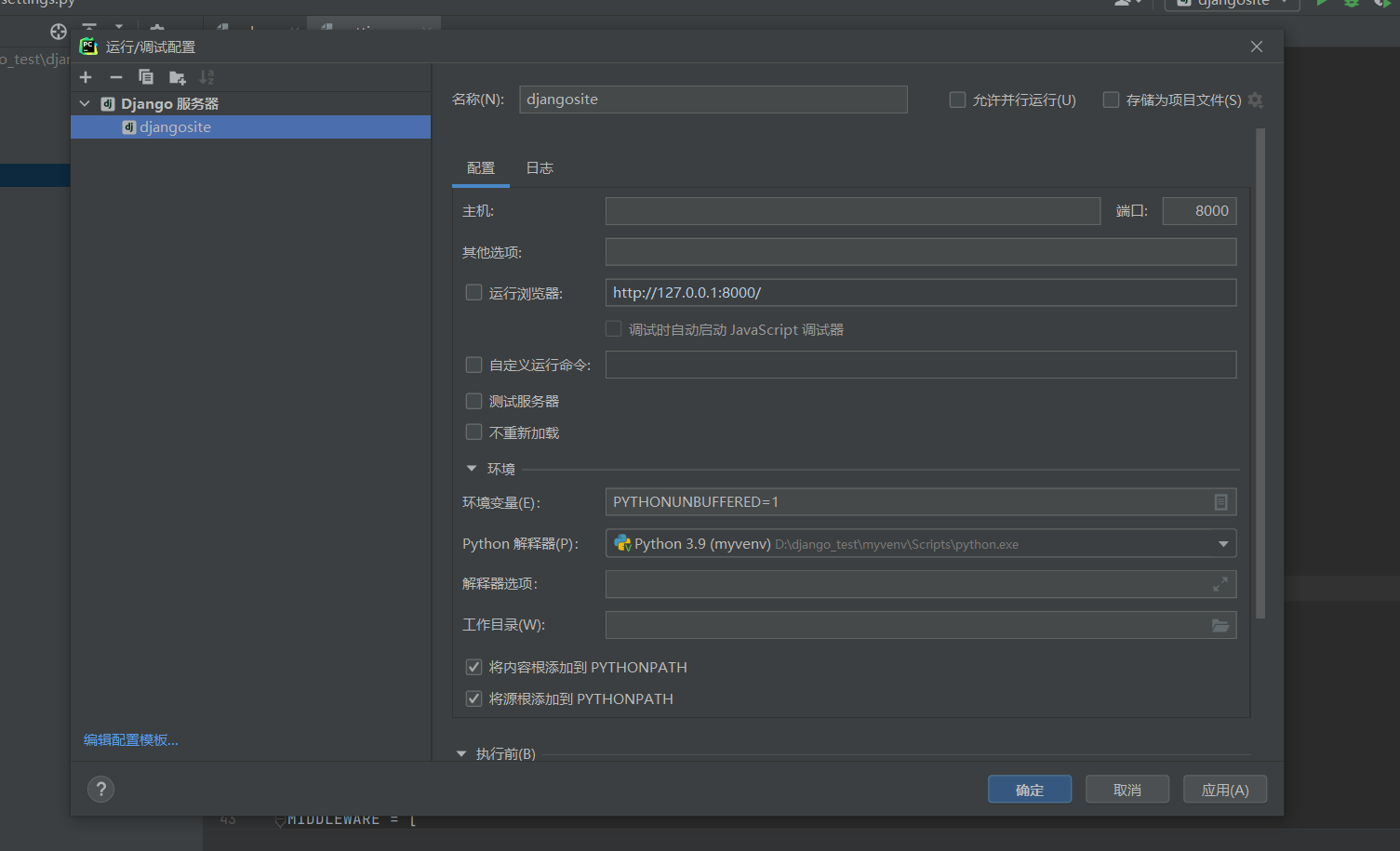The image size is (1400, 851).
Task: Click the 主机 host field
Action: point(853,211)
